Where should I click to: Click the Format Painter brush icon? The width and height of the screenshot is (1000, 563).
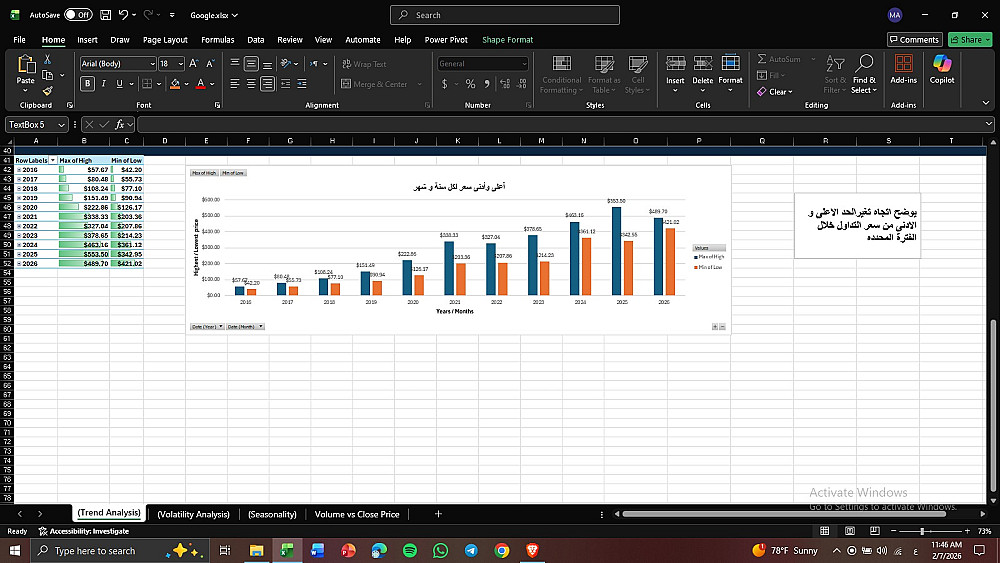47,91
